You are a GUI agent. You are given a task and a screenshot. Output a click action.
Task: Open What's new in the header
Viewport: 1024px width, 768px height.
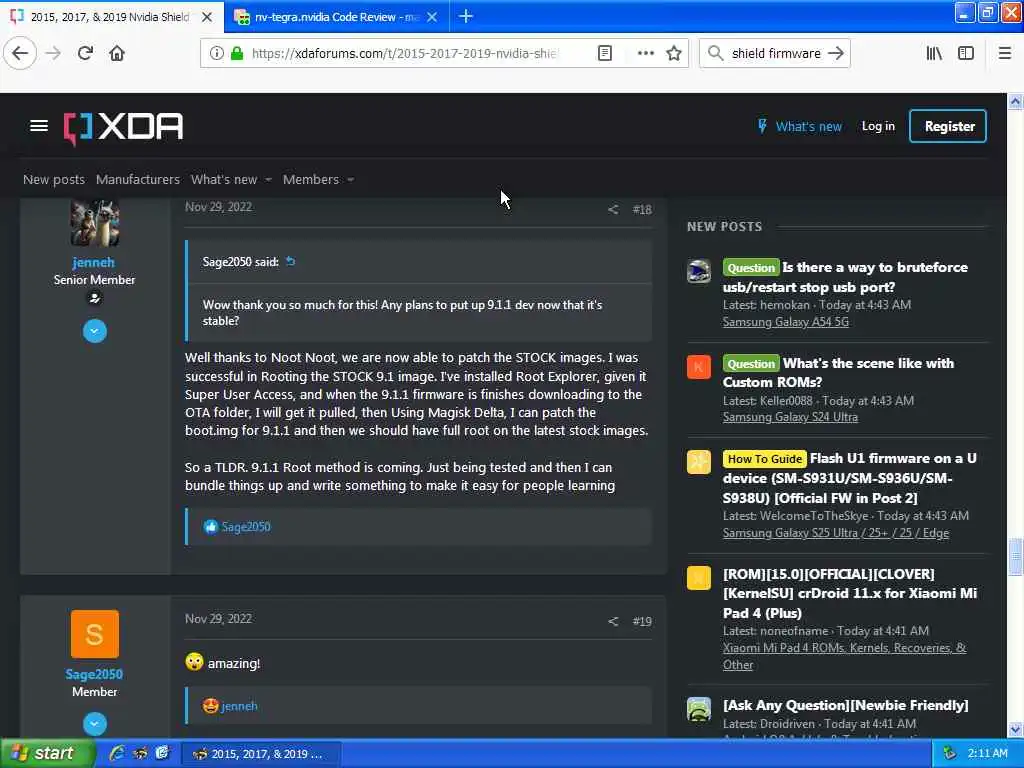click(x=800, y=127)
